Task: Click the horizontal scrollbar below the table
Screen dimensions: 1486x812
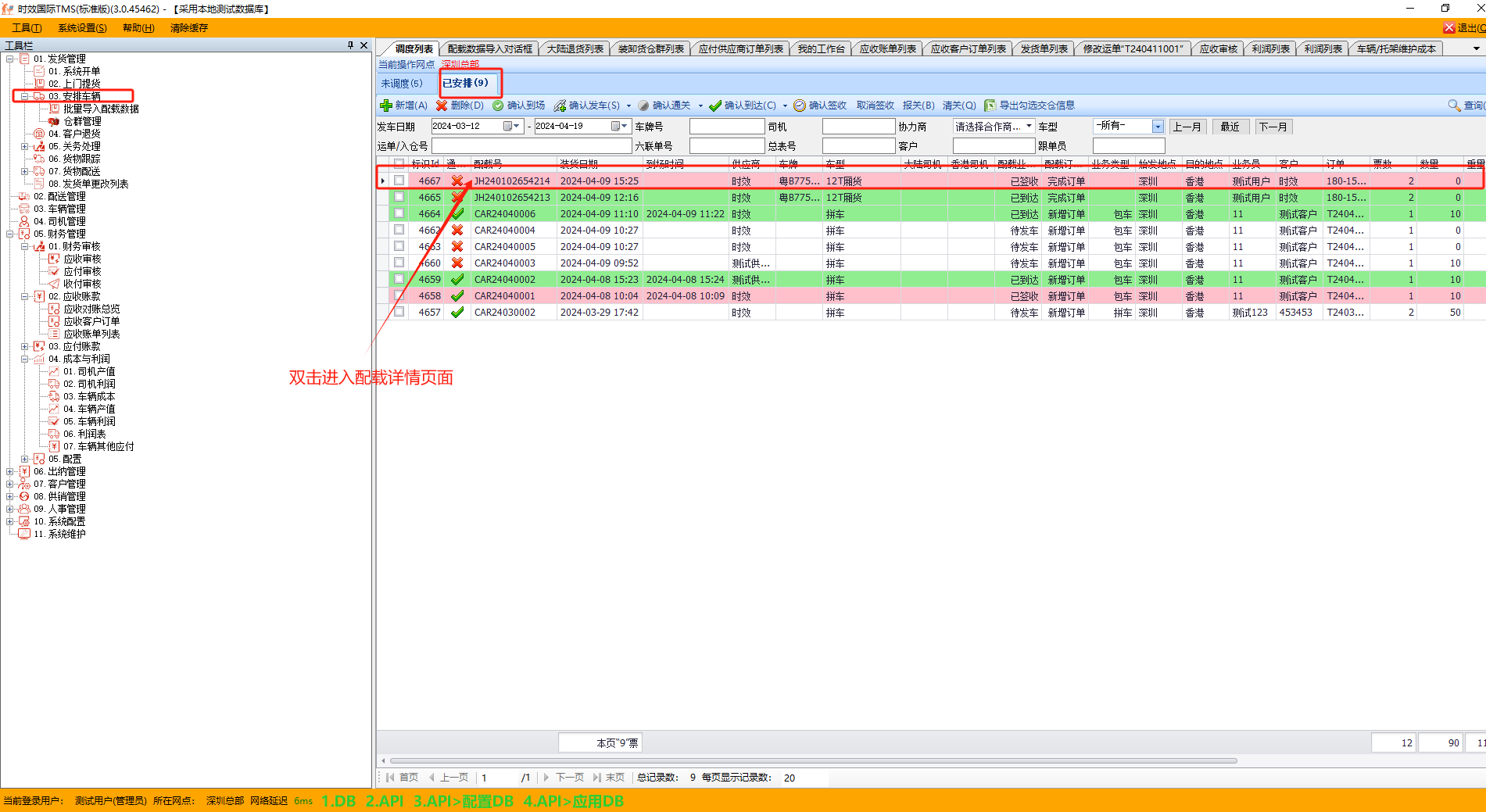Action: coord(813,760)
